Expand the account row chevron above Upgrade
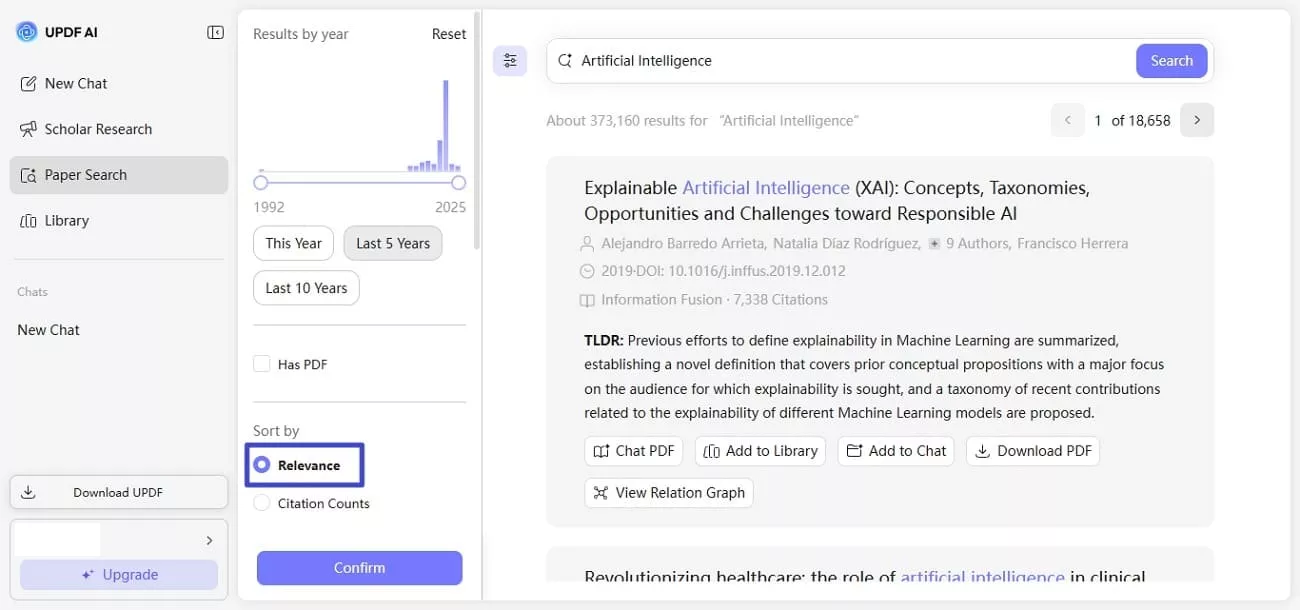 click(x=209, y=540)
